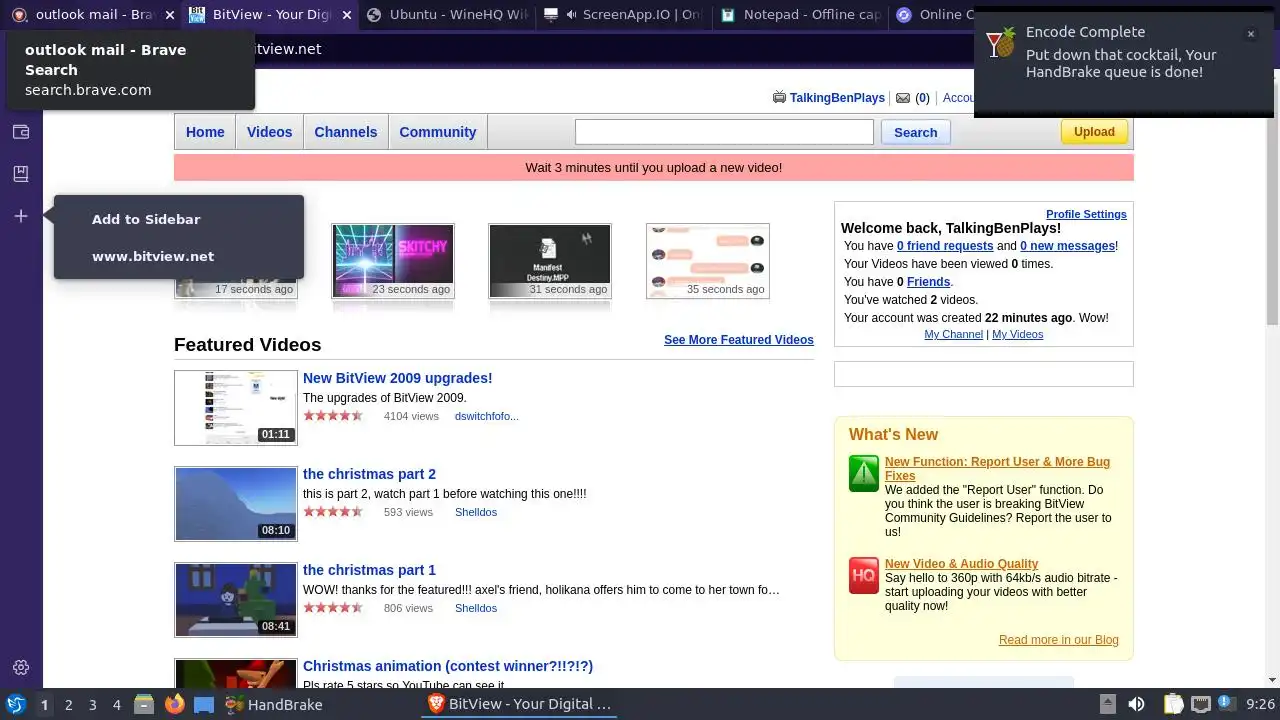Click chat thumbnail from 35 seconds ago
This screenshot has width=1280, height=720.
coord(708,261)
